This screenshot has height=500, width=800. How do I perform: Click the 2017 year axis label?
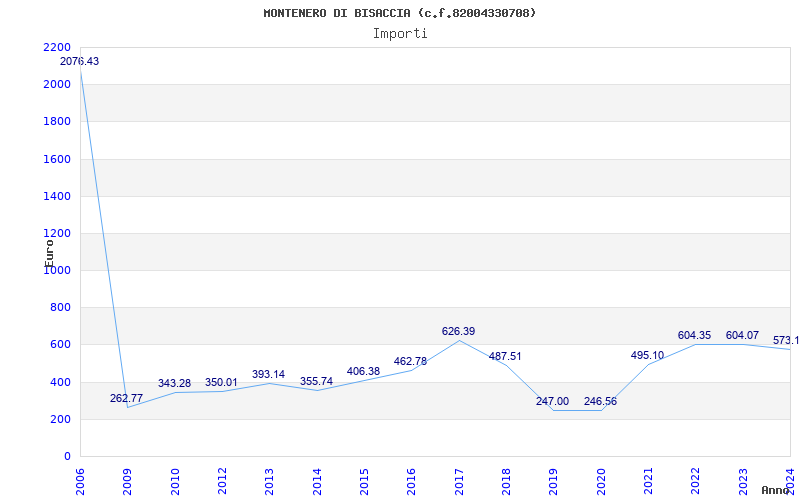(459, 481)
